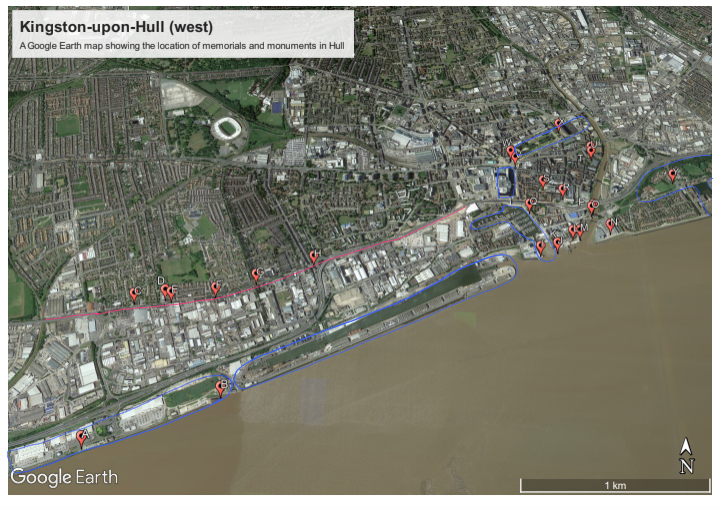Image resolution: width=720 pixels, height=508 pixels.
Task: Select the G placemark pin
Action: click(256, 275)
